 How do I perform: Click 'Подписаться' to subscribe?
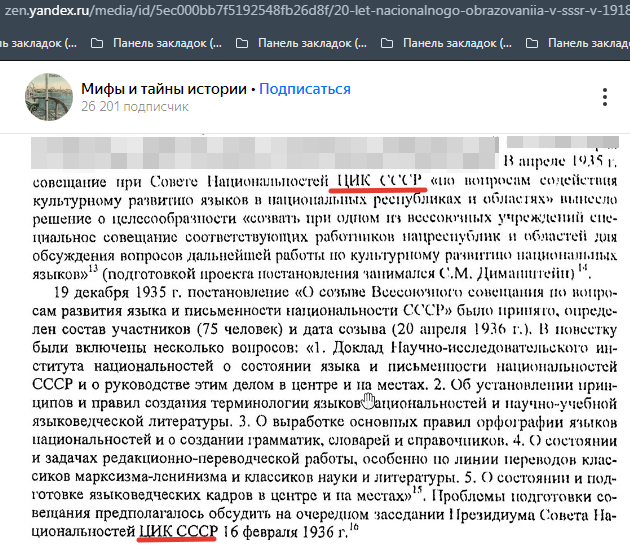[305, 89]
